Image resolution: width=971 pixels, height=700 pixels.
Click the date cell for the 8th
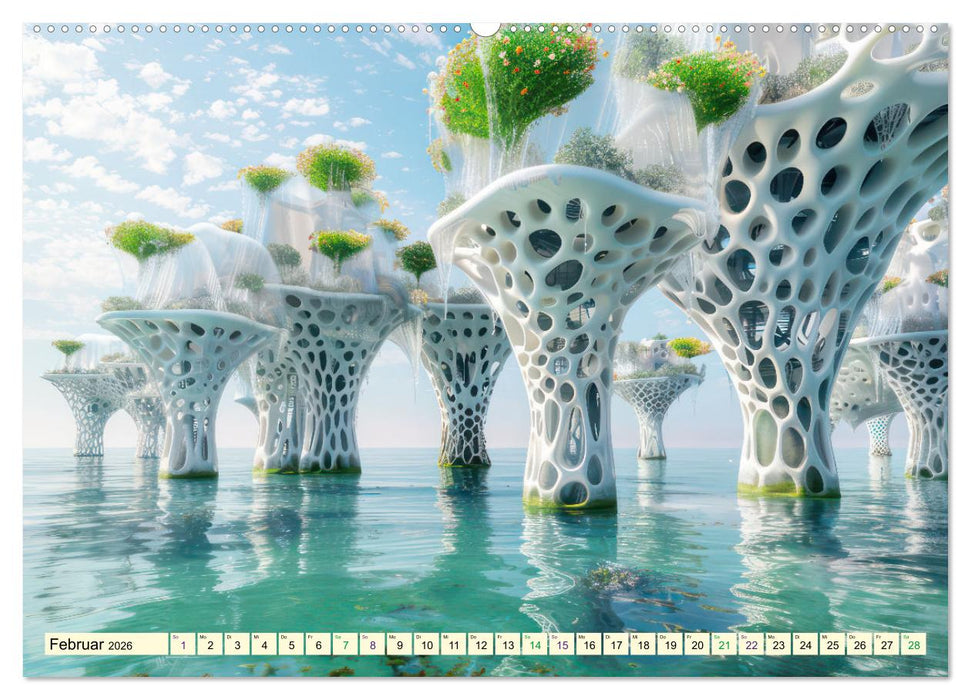click(373, 644)
